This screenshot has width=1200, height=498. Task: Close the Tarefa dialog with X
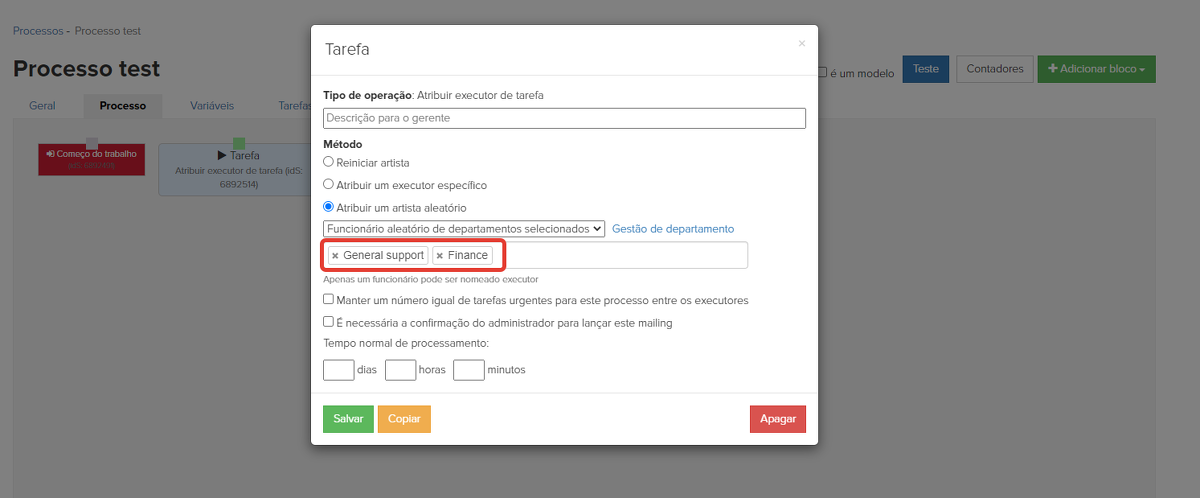click(x=801, y=44)
